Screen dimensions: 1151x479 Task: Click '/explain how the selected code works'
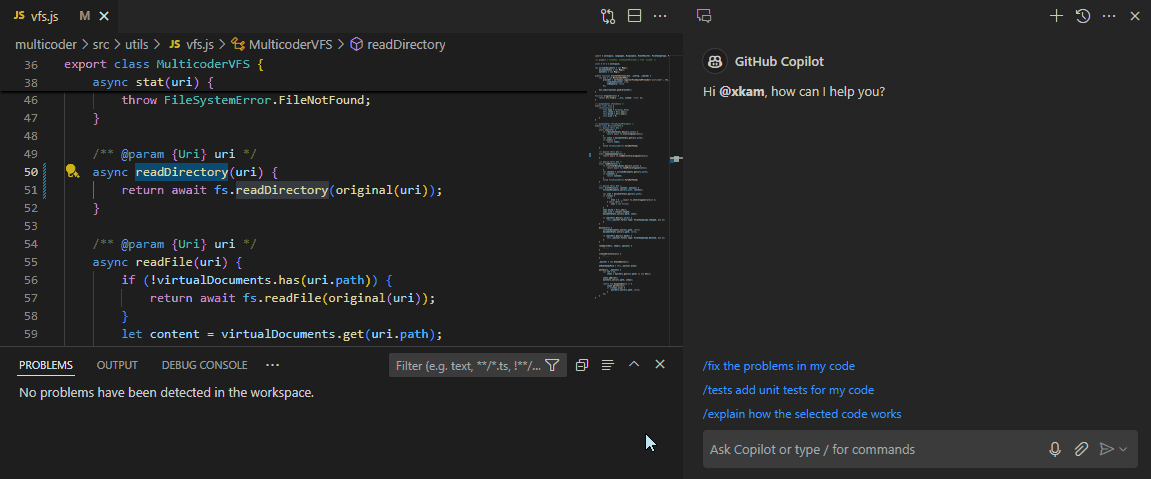click(801, 414)
